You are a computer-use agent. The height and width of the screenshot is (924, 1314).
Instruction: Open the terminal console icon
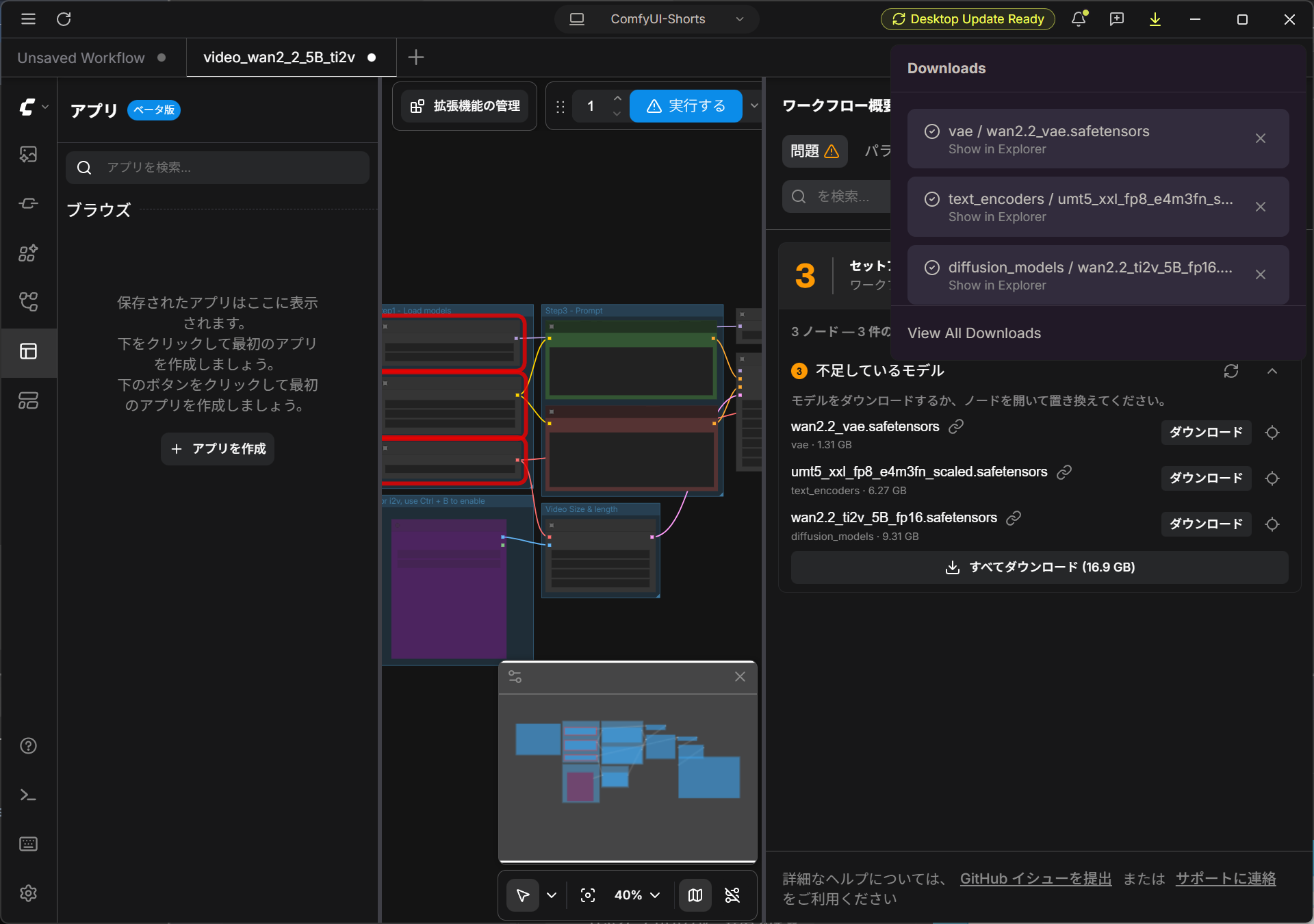click(28, 795)
